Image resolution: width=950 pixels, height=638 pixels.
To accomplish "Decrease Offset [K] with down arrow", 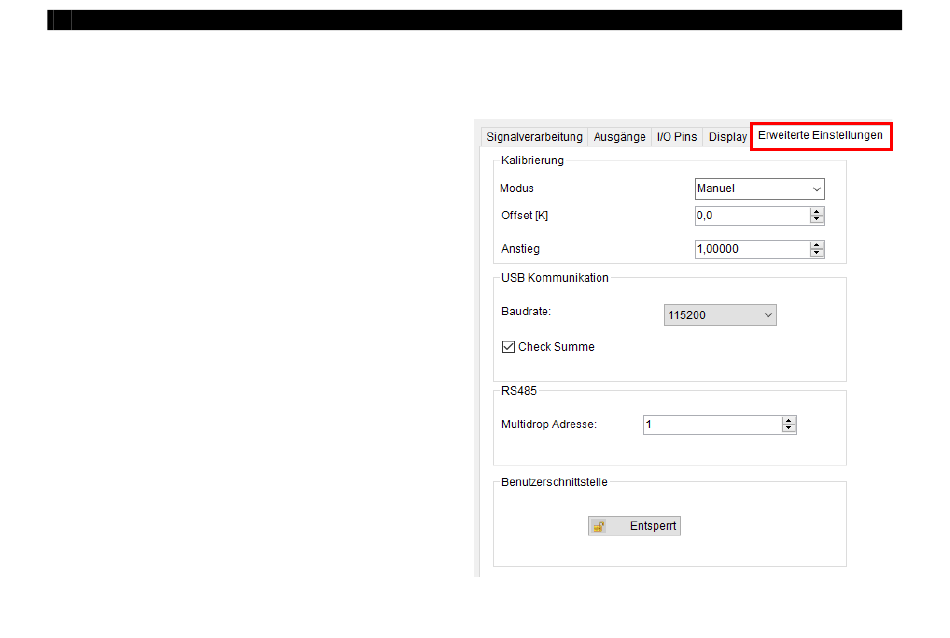I will coord(817,220).
